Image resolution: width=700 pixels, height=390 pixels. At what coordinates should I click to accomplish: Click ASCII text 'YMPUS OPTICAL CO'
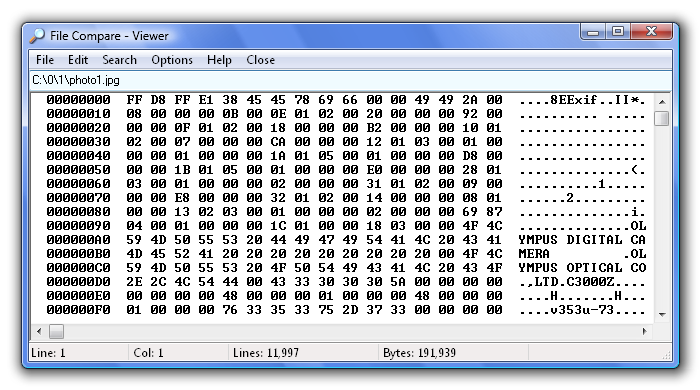[x=582, y=267]
